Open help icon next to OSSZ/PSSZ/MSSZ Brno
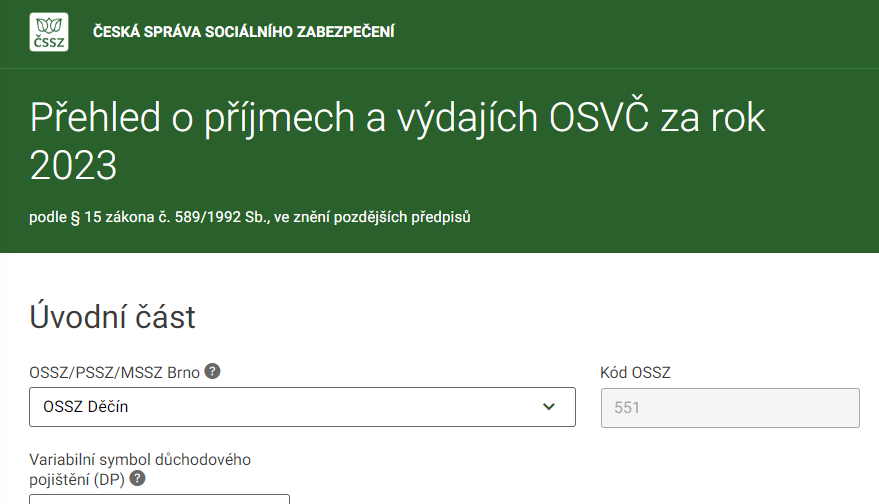This screenshot has height=504, width=879. point(212,371)
